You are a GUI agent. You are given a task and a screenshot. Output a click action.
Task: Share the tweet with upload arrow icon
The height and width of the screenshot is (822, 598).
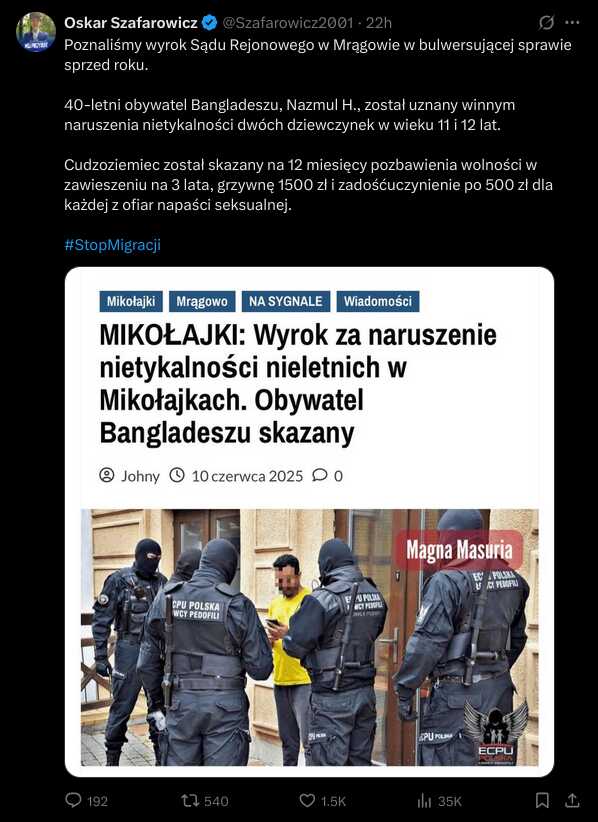(572, 801)
